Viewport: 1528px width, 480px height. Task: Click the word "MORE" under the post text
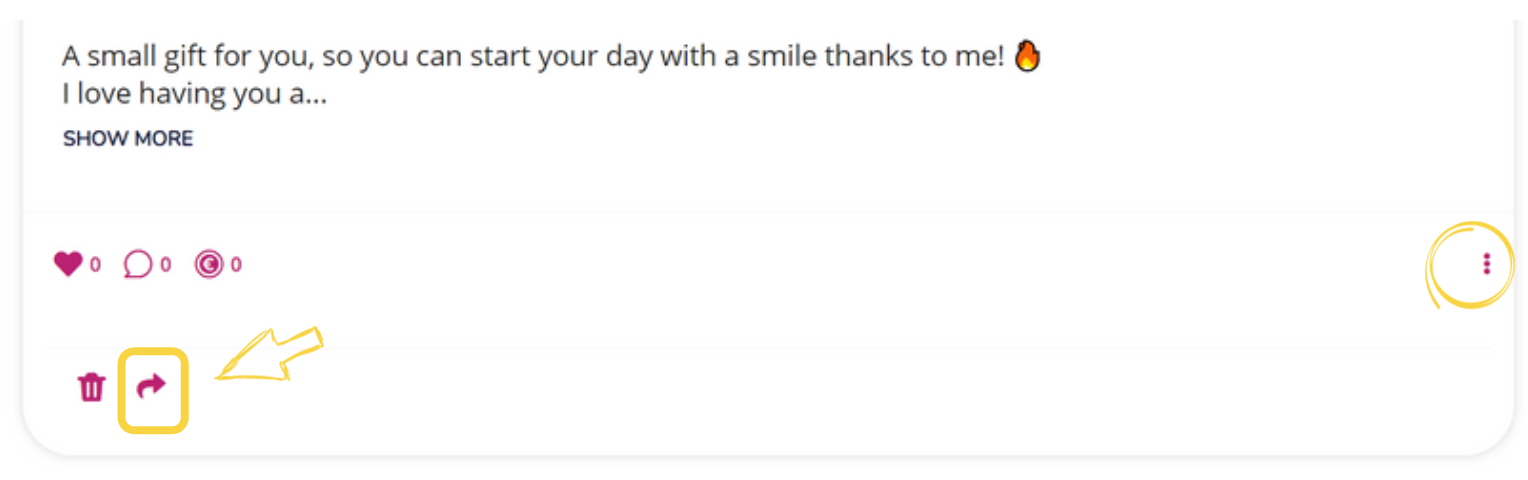click(165, 139)
